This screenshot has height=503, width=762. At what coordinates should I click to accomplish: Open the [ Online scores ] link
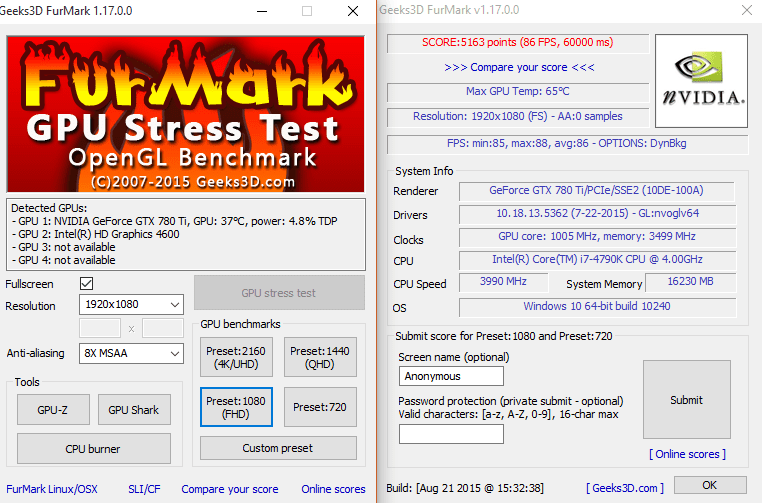[x=687, y=454]
